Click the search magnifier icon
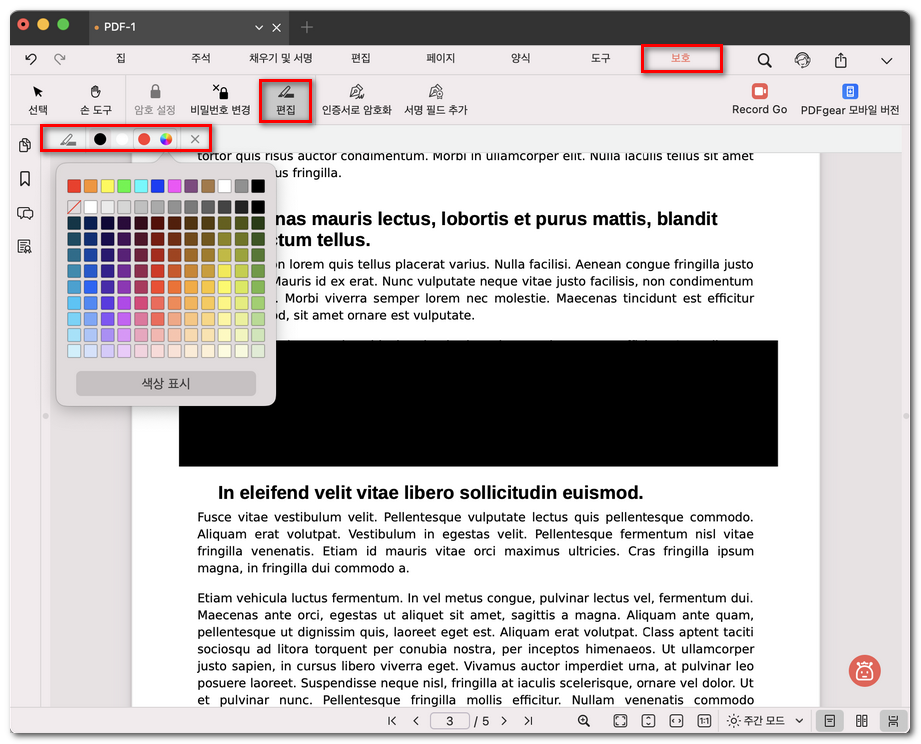 [x=764, y=60]
